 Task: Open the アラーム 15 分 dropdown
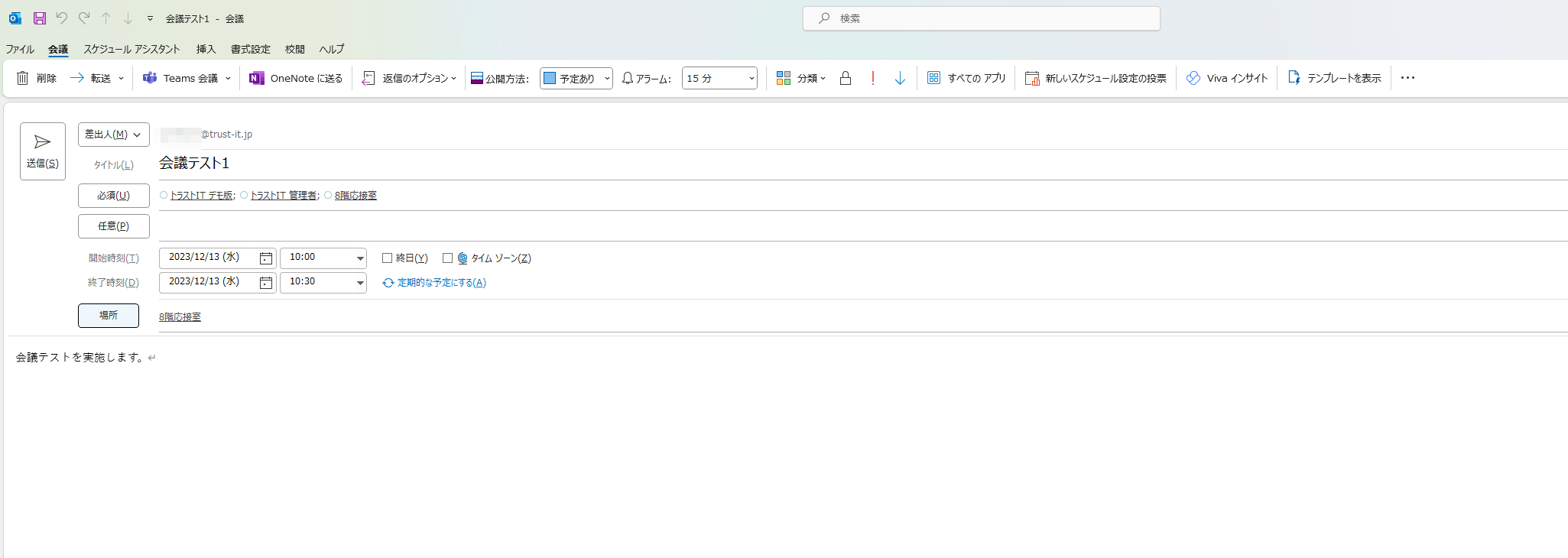[751, 79]
